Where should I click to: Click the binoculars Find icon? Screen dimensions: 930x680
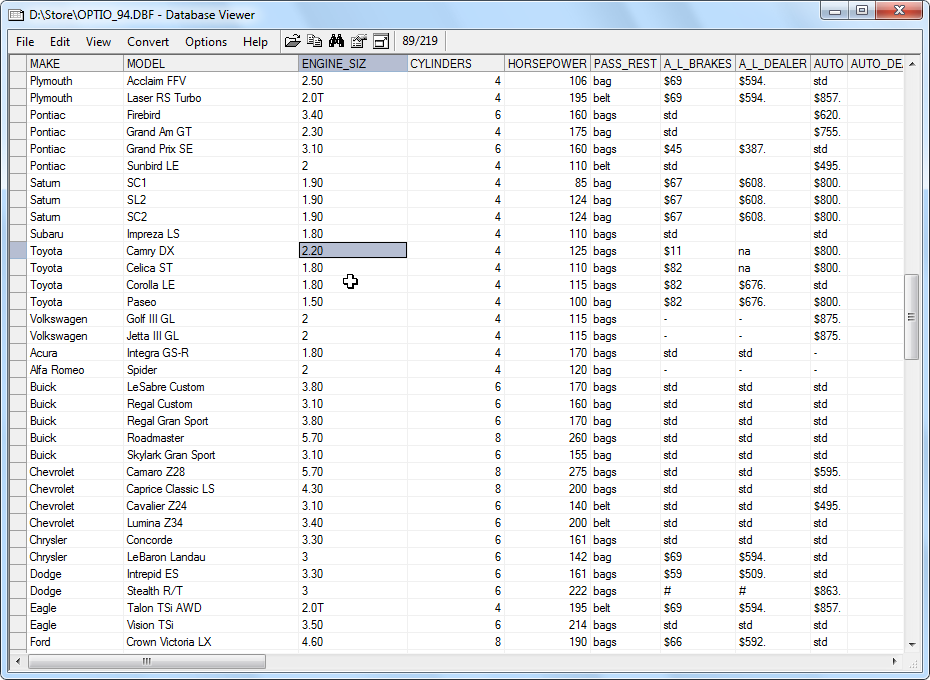336,41
